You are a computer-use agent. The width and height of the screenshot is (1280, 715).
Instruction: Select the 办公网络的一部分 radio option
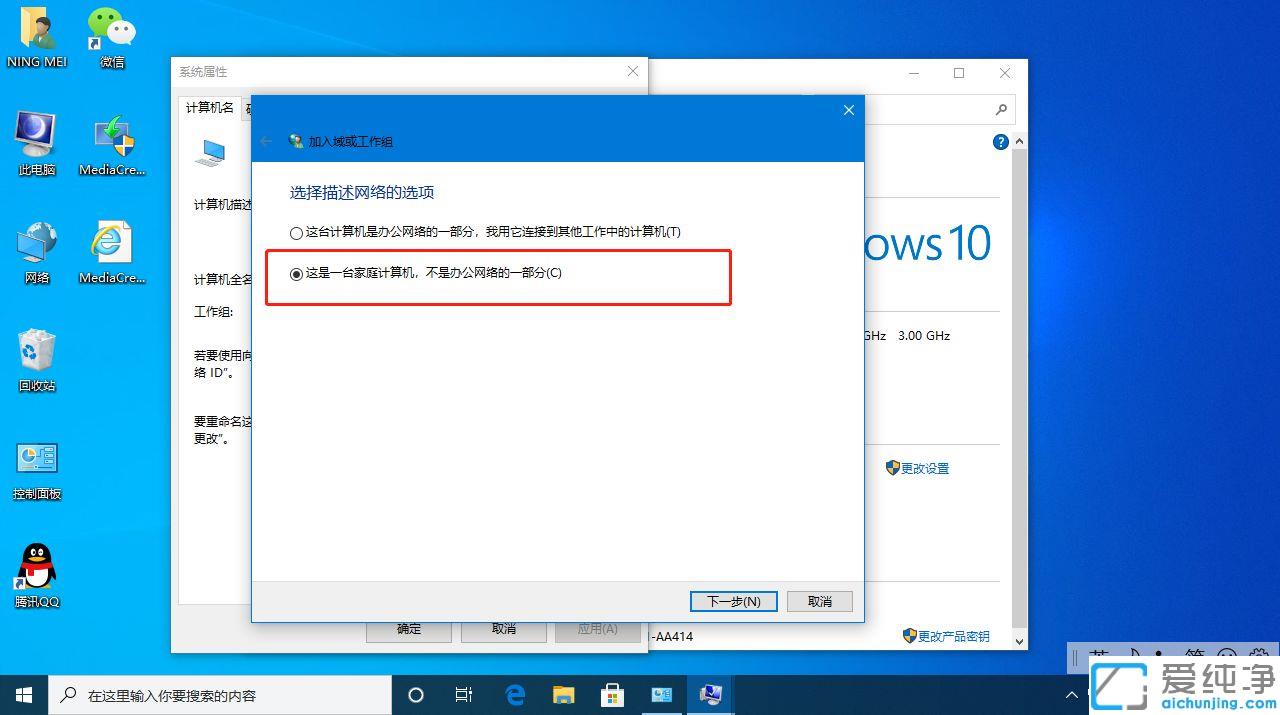295,231
